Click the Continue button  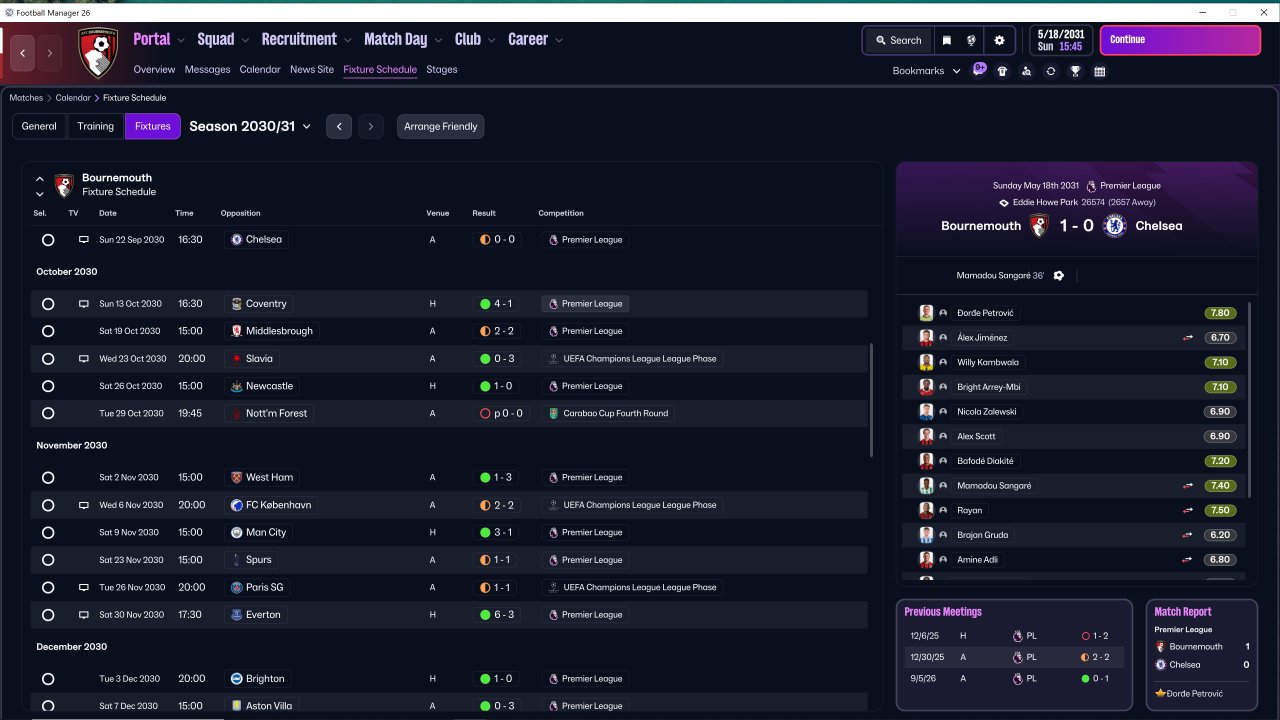click(1180, 40)
